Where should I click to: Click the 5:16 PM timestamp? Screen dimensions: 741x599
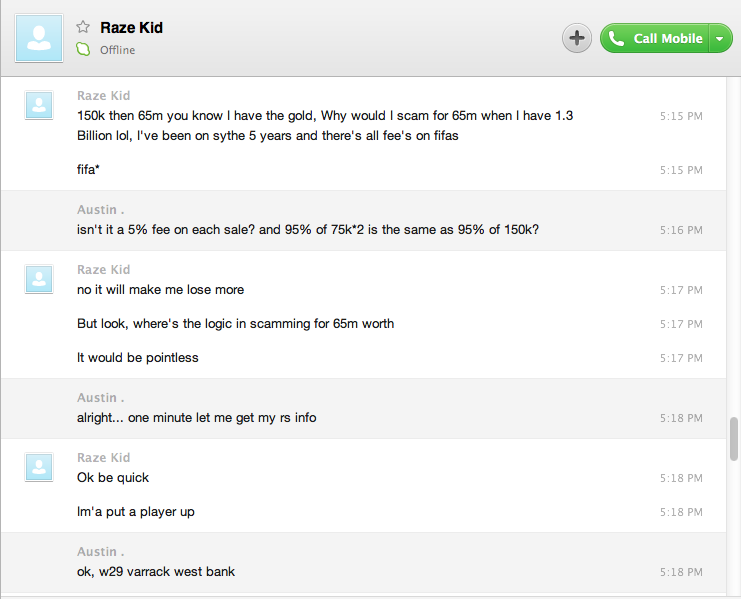point(681,230)
